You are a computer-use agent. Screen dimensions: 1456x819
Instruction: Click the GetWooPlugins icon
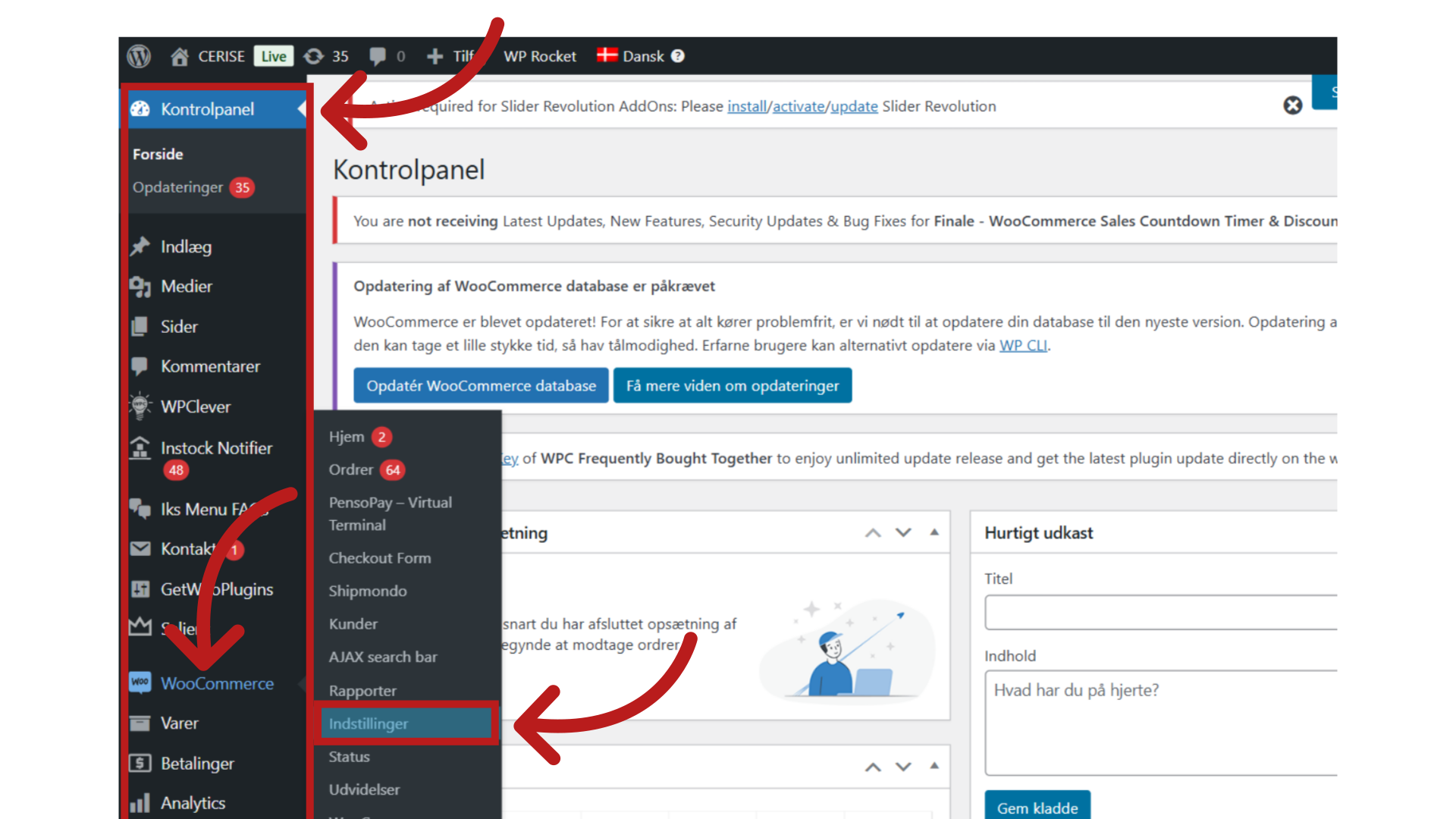pos(140,588)
